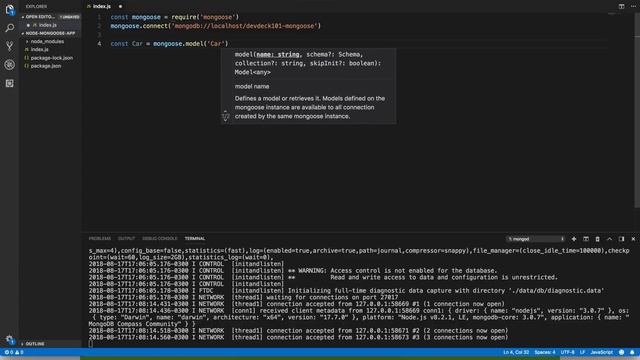Click the editor vertical scrollbar
640x360 pixels.
(x=637, y=110)
